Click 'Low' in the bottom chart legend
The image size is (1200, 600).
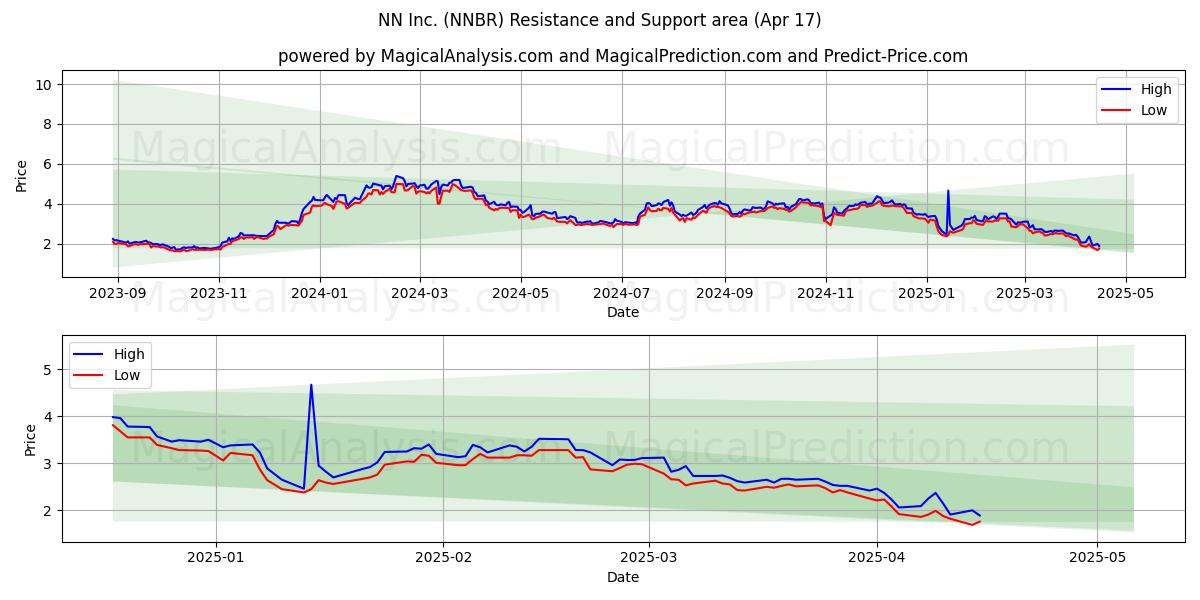[x=127, y=375]
